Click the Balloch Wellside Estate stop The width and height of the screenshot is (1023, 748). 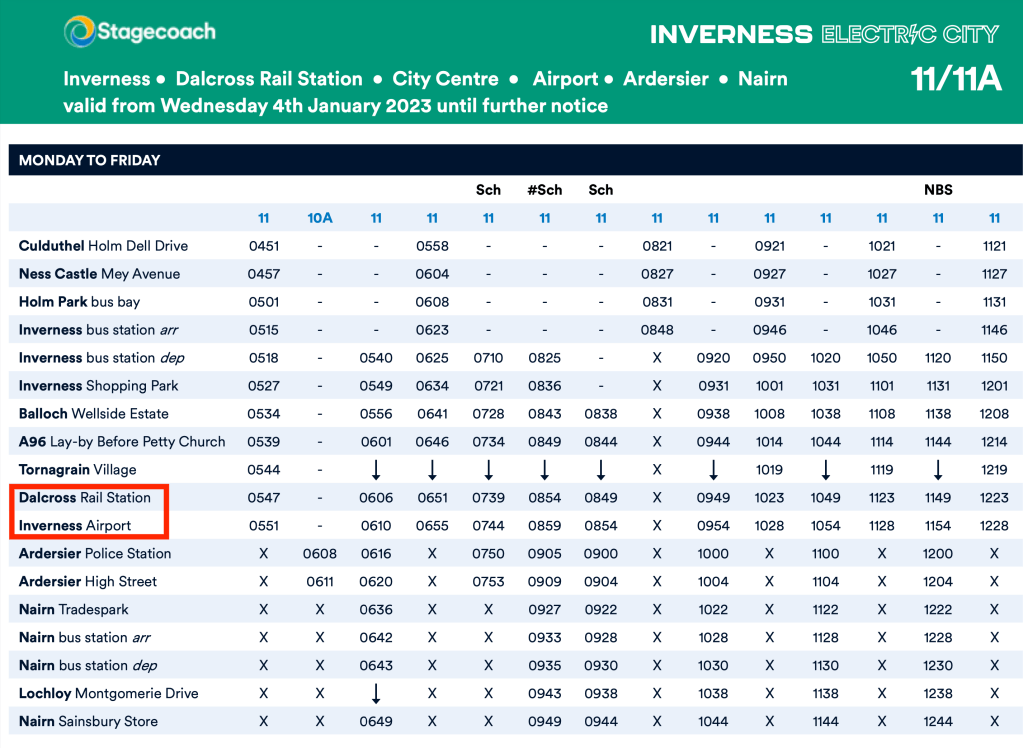click(x=94, y=413)
